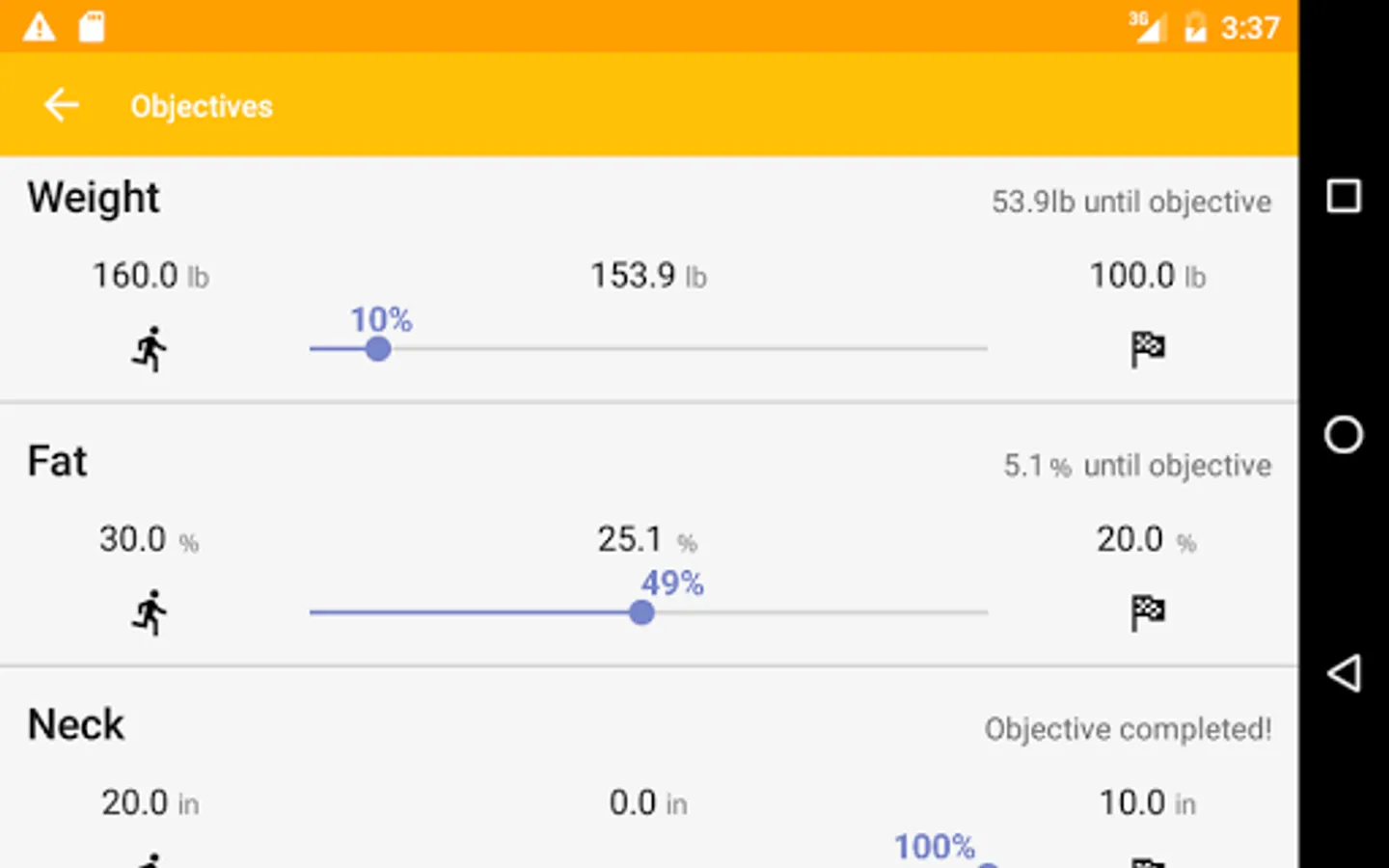Select the Neck objective heading
The image size is (1389, 868).
point(76,724)
